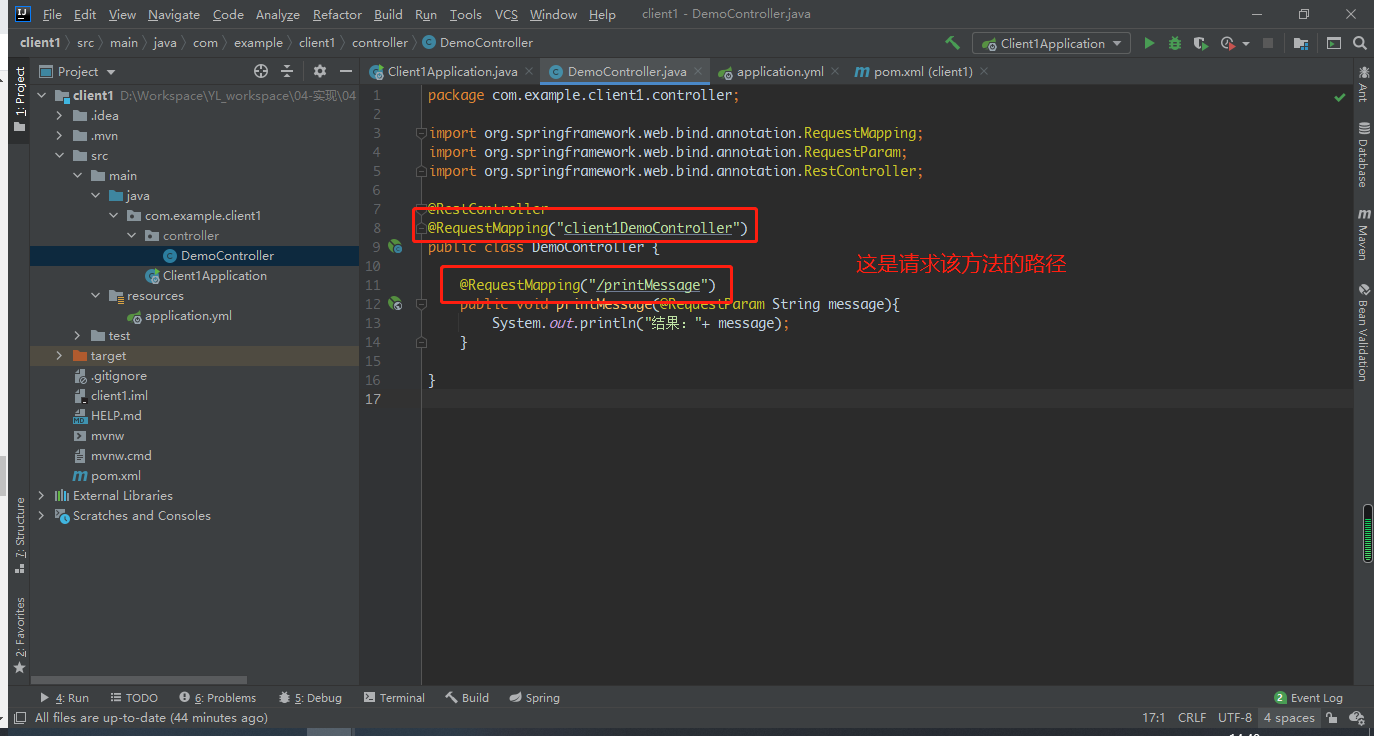This screenshot has height=736, width=1374.
Task: Expand the target folder
Action: pyautogui.click(x=60, y=355)
